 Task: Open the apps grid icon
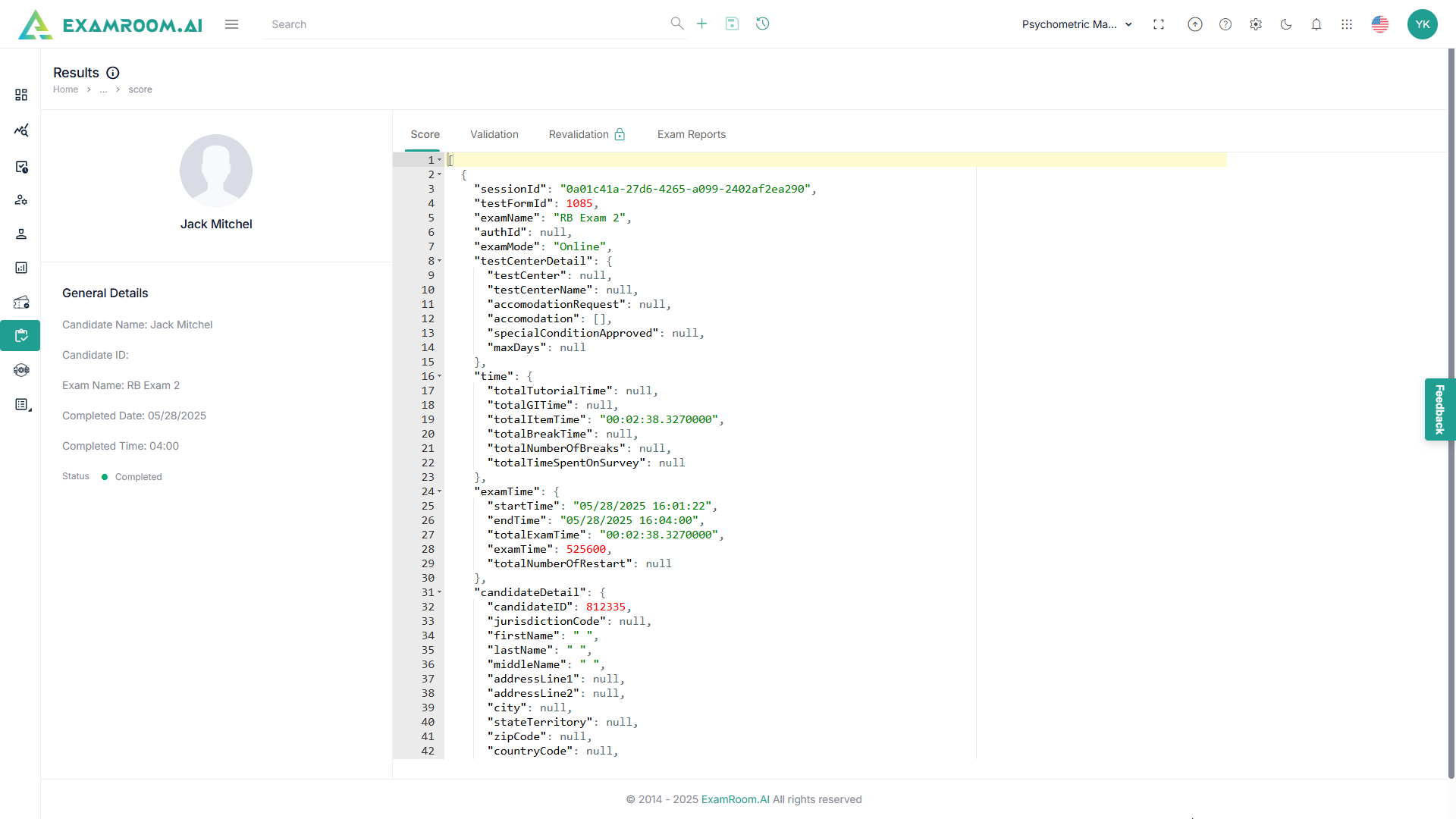point(1347,24)
